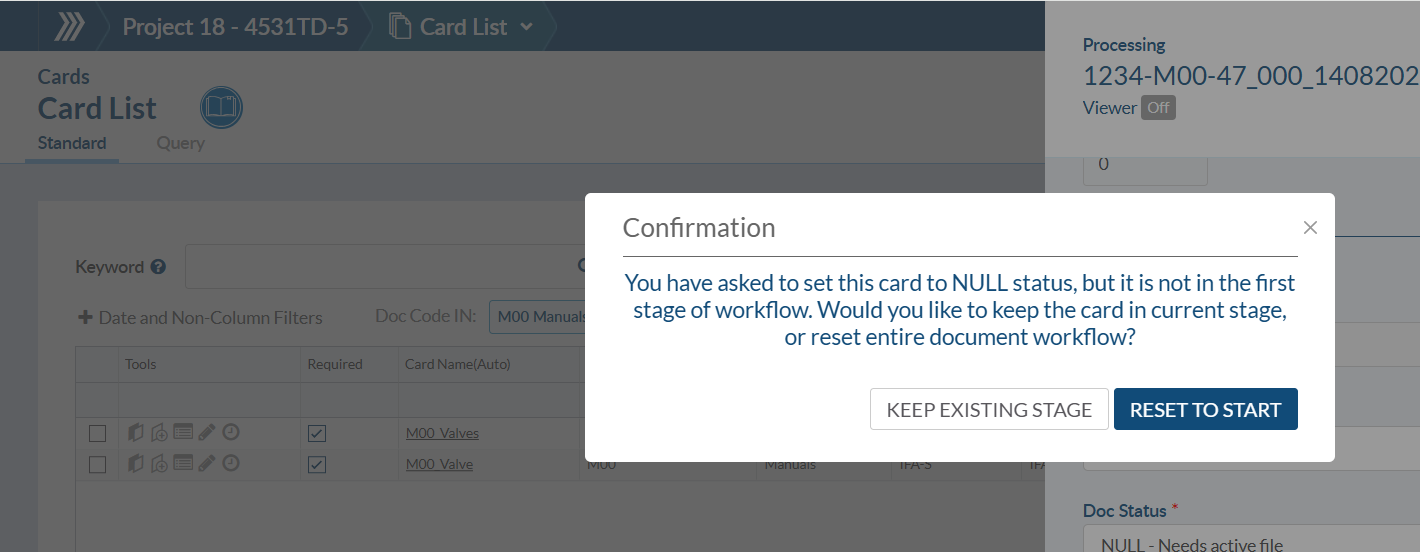This screenshot has height=552, width=1420.
Task: Click the documents icon in M00_Valves row
Action: click(137, 433)
